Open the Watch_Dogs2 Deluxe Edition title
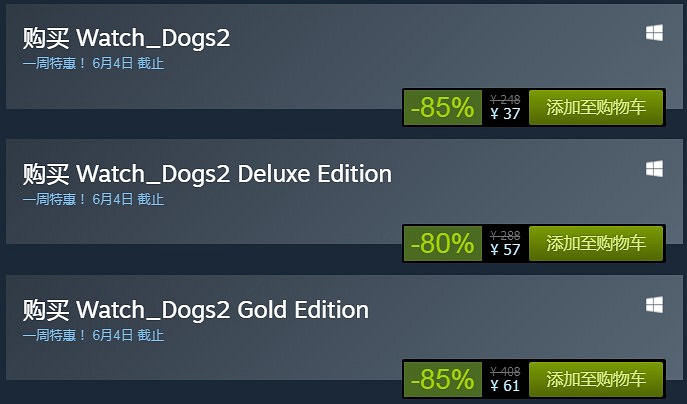This screenshot has height=404, width=687. (x=207, y=174)
